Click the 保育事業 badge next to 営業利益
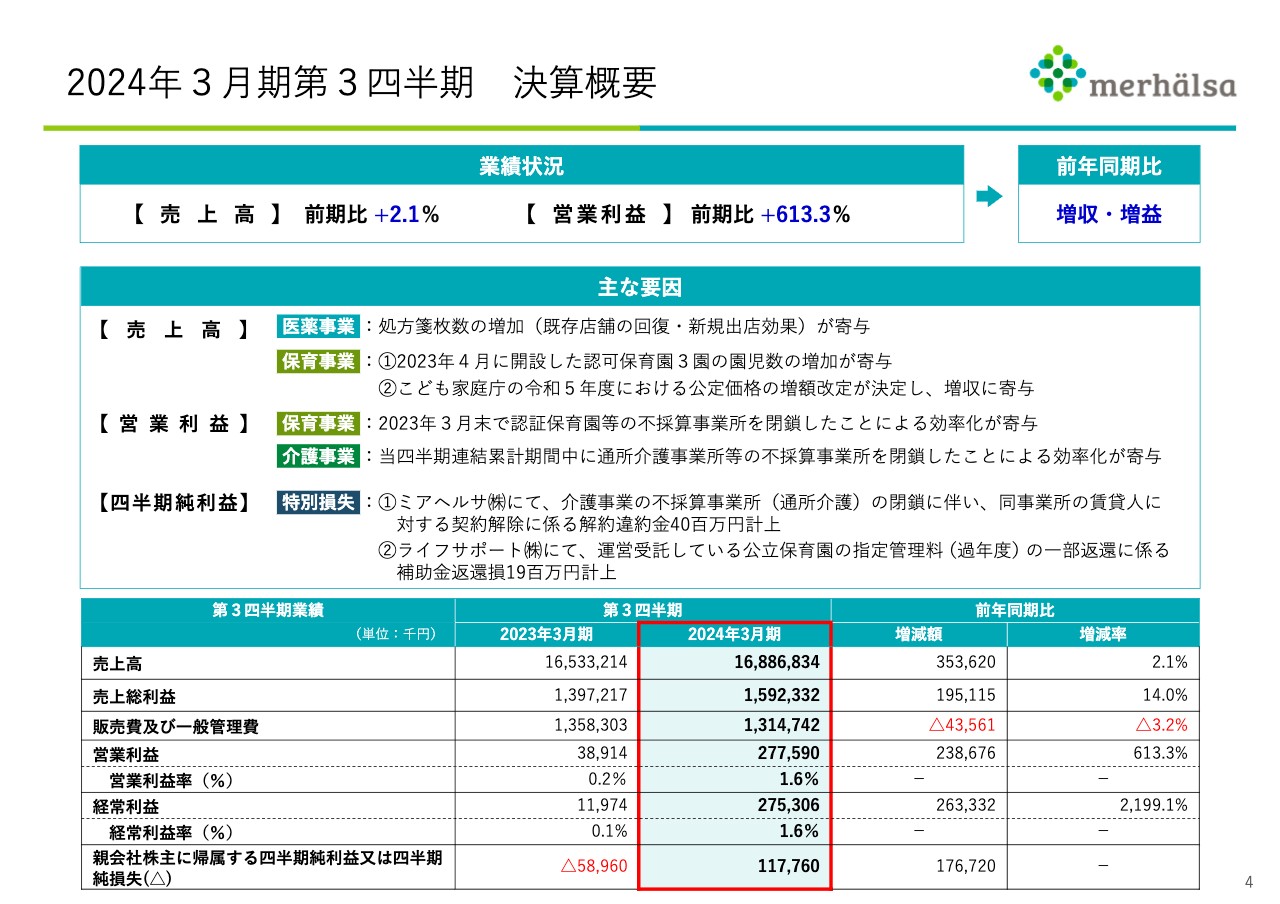 (x=317, y=423)
